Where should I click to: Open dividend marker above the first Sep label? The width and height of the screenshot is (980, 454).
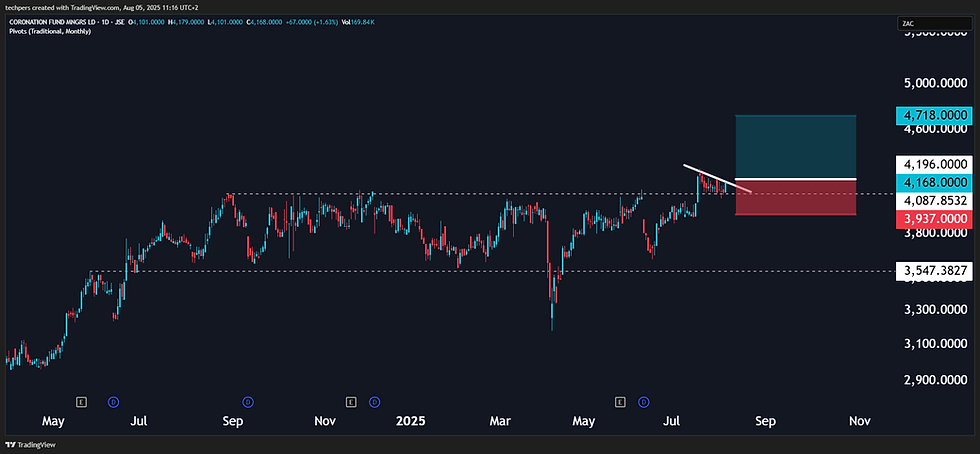pos(248,401)
